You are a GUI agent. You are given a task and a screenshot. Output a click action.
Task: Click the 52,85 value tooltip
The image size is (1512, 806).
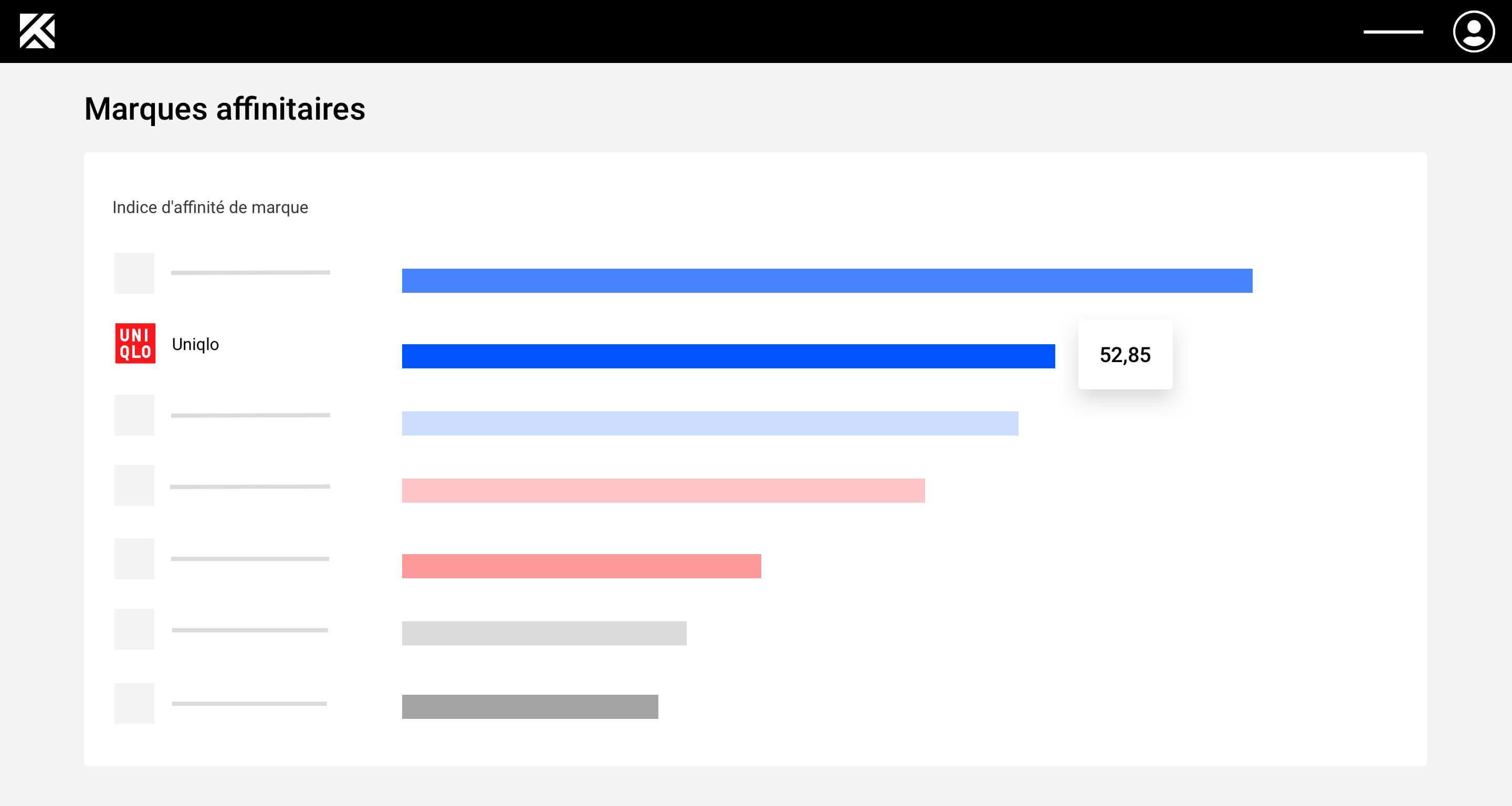coord(1125,355)
